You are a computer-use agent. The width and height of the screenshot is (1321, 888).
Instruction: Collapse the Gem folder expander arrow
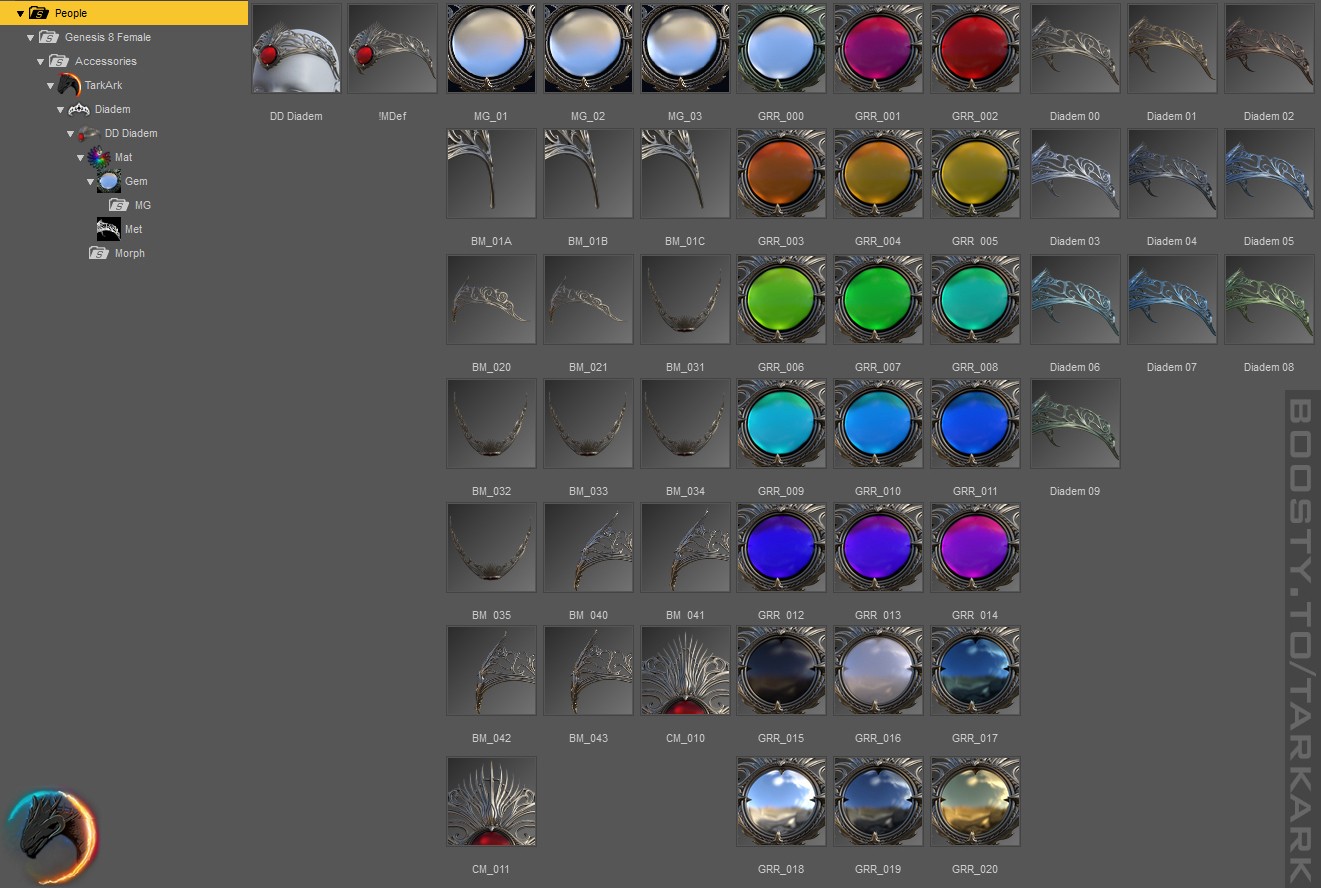coord(90,181)
